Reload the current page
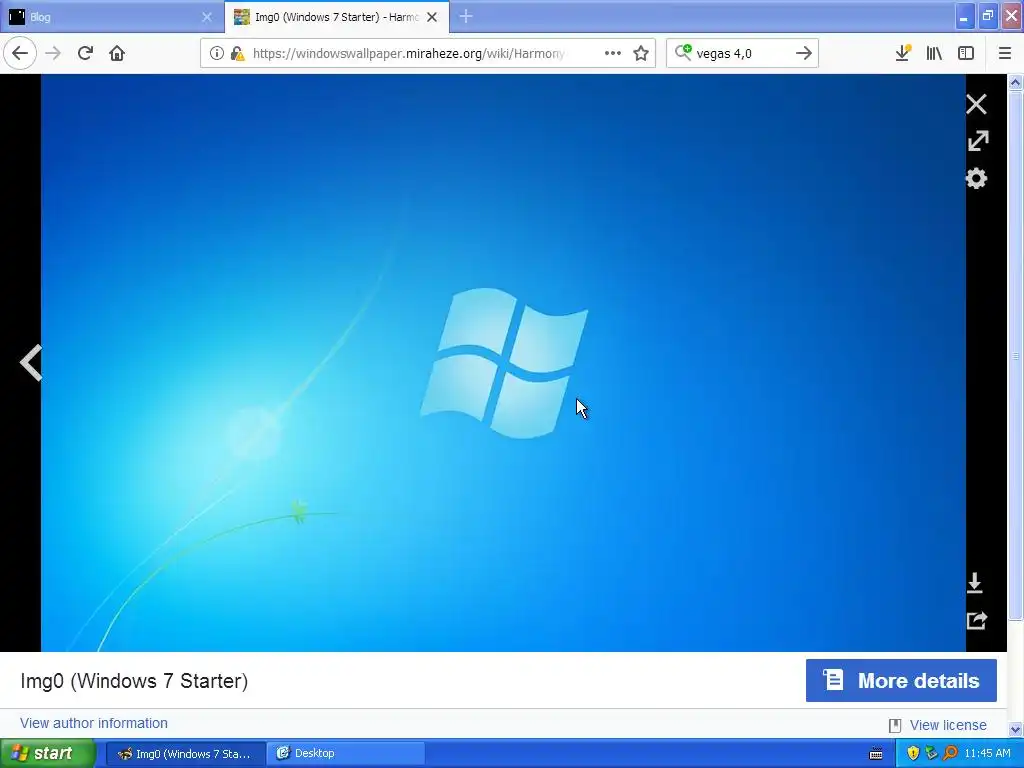This screenshot has height=768, width=1024. pos(85,53)
